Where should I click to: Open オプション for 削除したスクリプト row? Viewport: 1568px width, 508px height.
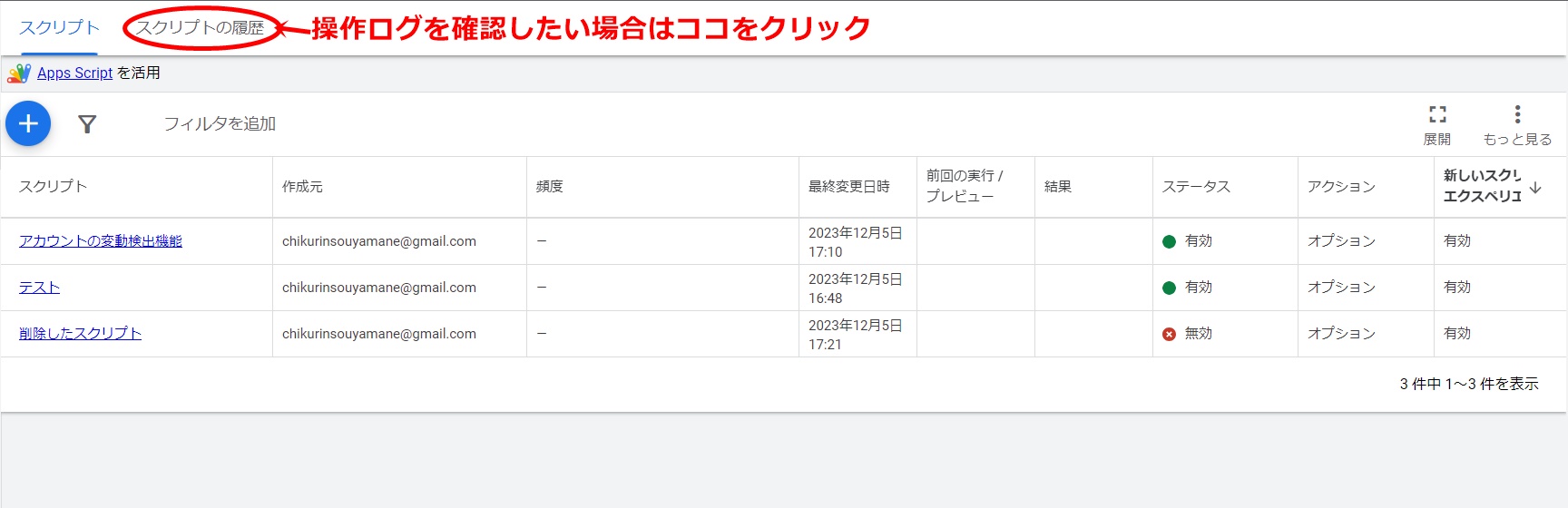click(1341, 334)
